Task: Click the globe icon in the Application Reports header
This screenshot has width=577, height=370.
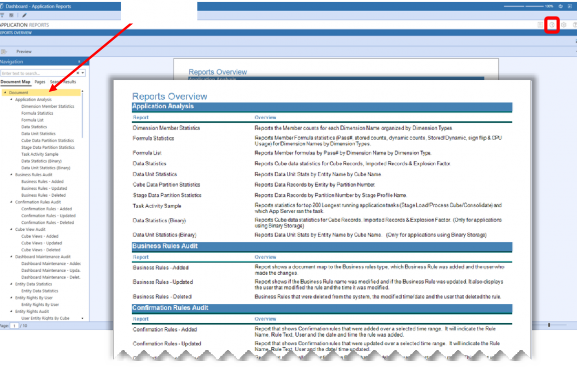Action: tap(552, 25)
